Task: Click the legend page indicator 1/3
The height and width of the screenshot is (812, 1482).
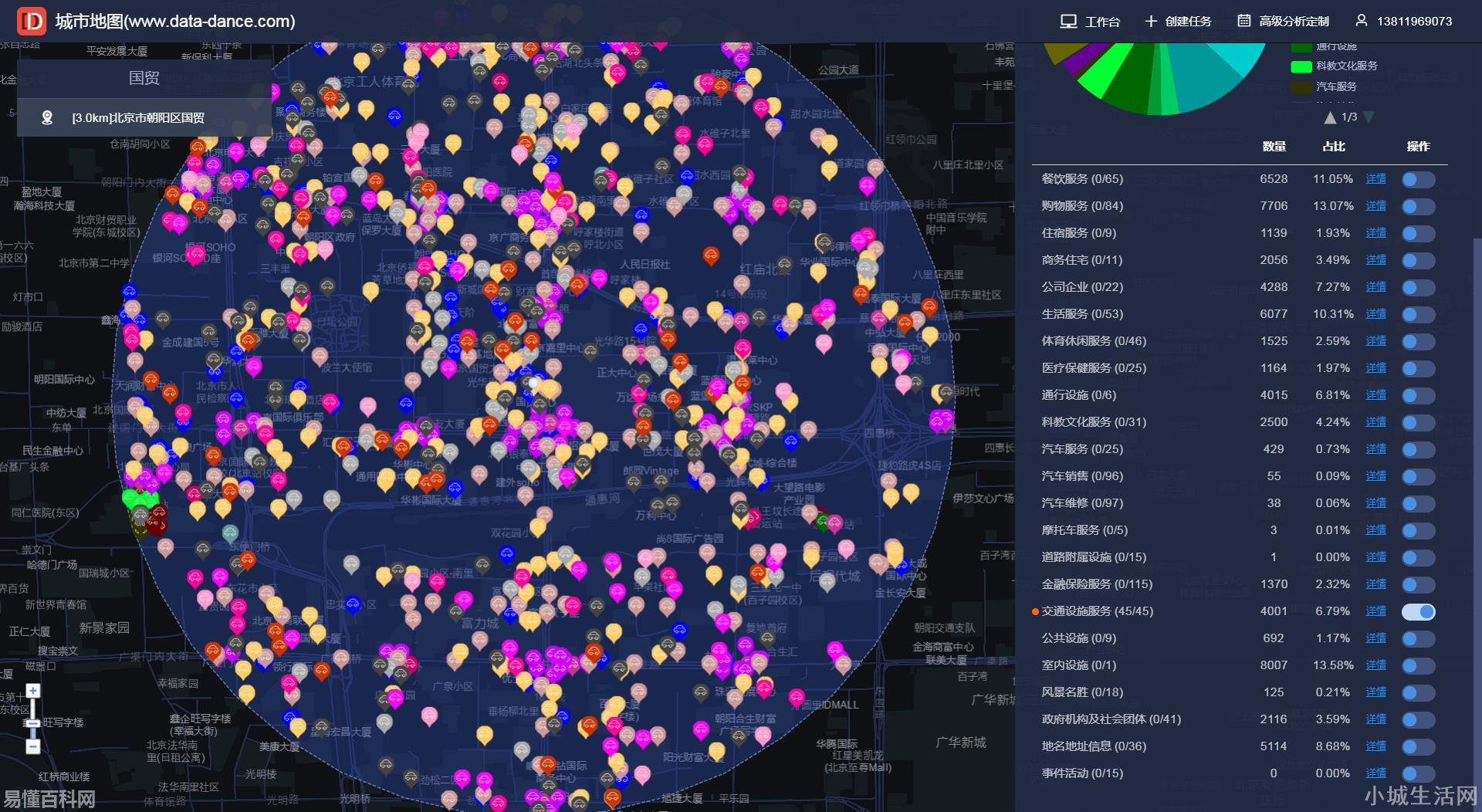Action: coord(1349,117)
